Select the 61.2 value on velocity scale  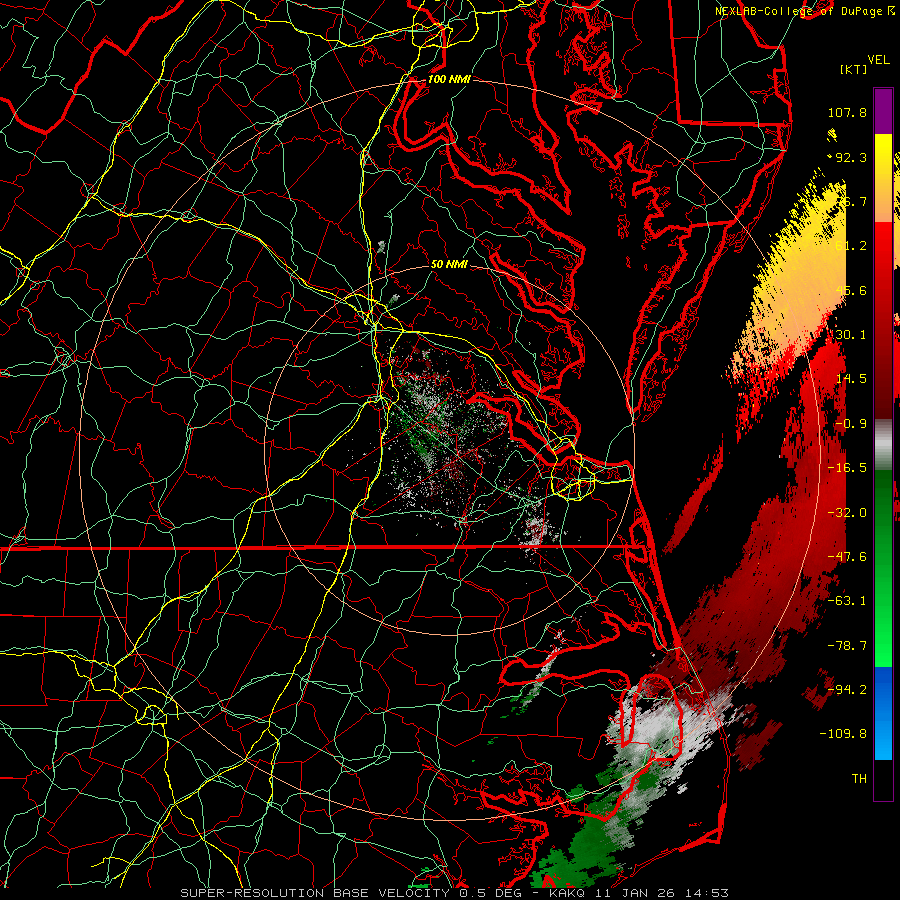[851, 246]
